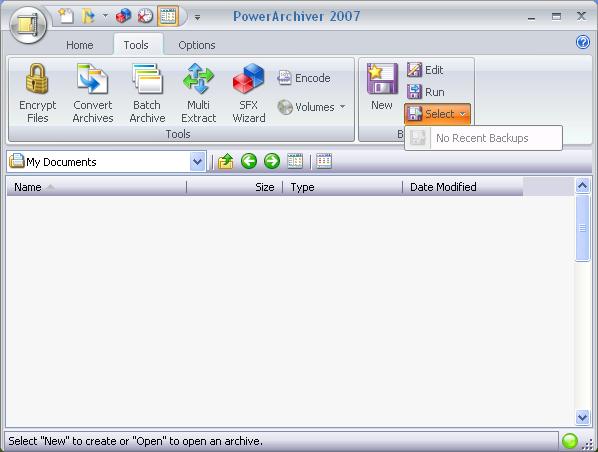598x452 pixels.
Task: Click the Open archive quick-access folder icon
Action: tap(88, 16)
